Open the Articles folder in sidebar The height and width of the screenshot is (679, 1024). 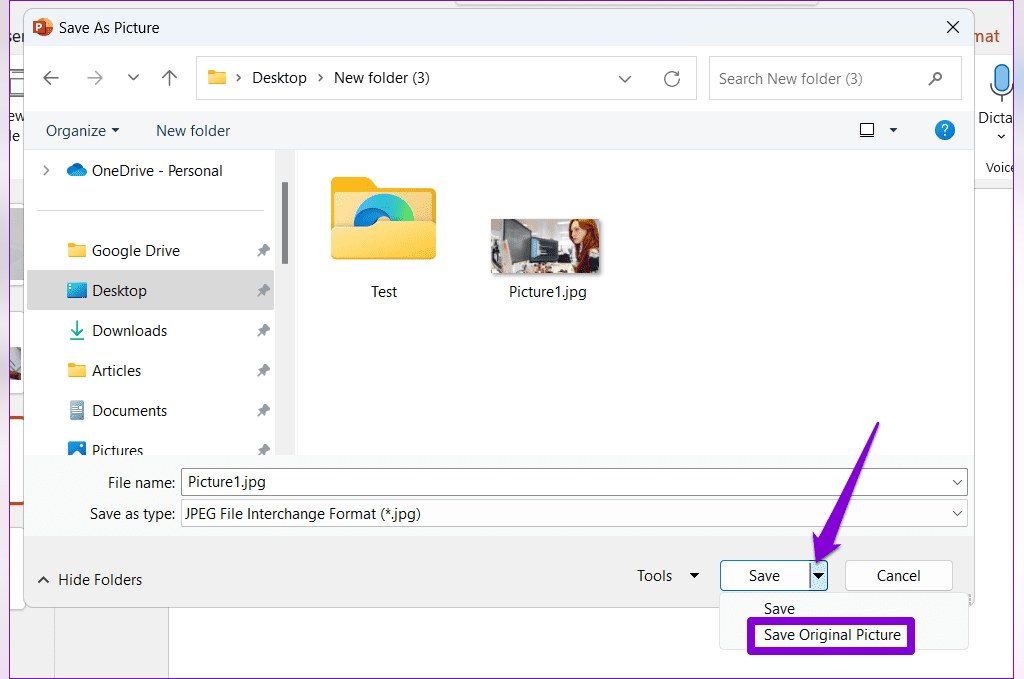(104, 370)
